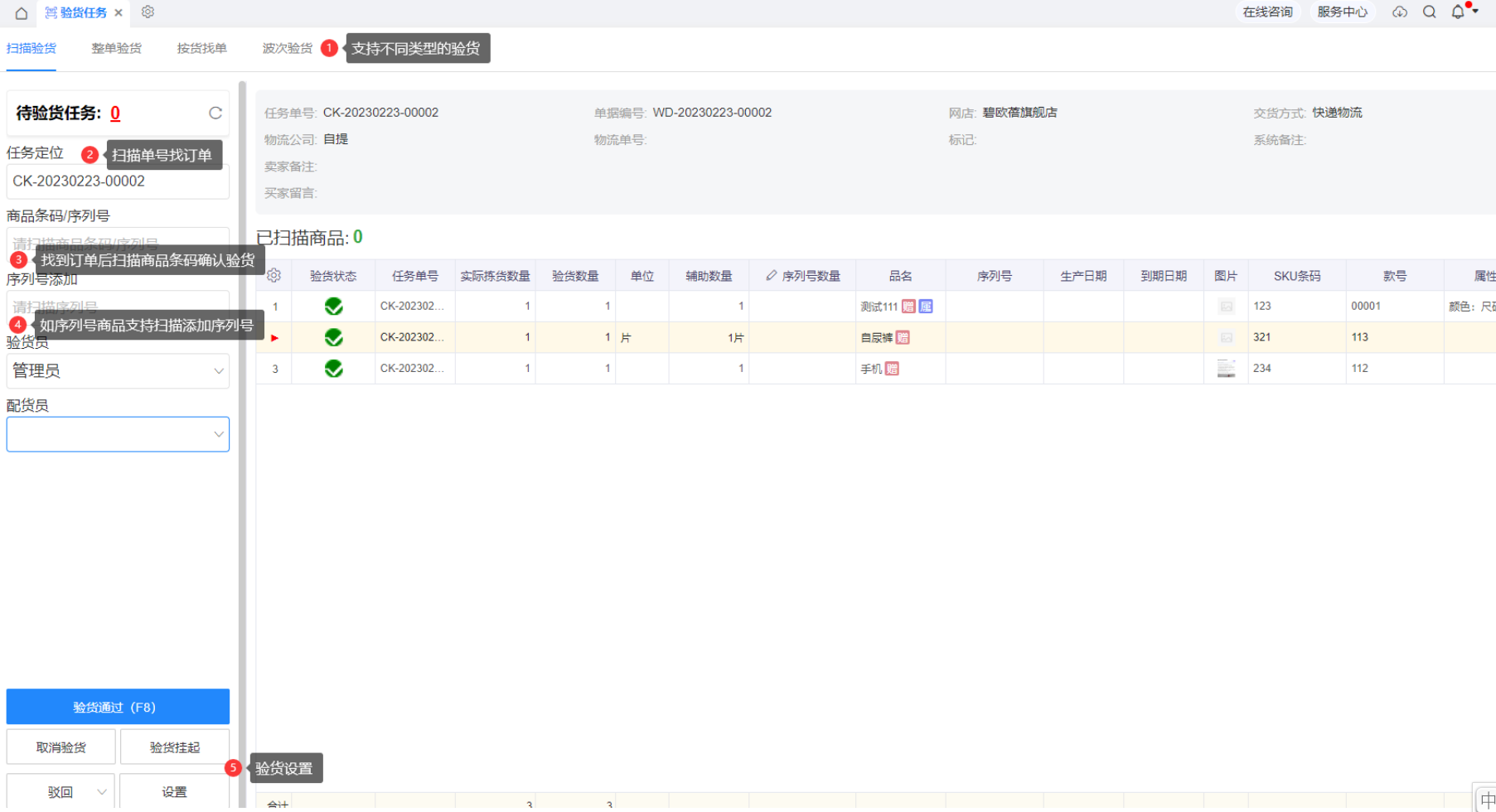
Task: Open the notification bell
Action: click(x=1458, y=12)
